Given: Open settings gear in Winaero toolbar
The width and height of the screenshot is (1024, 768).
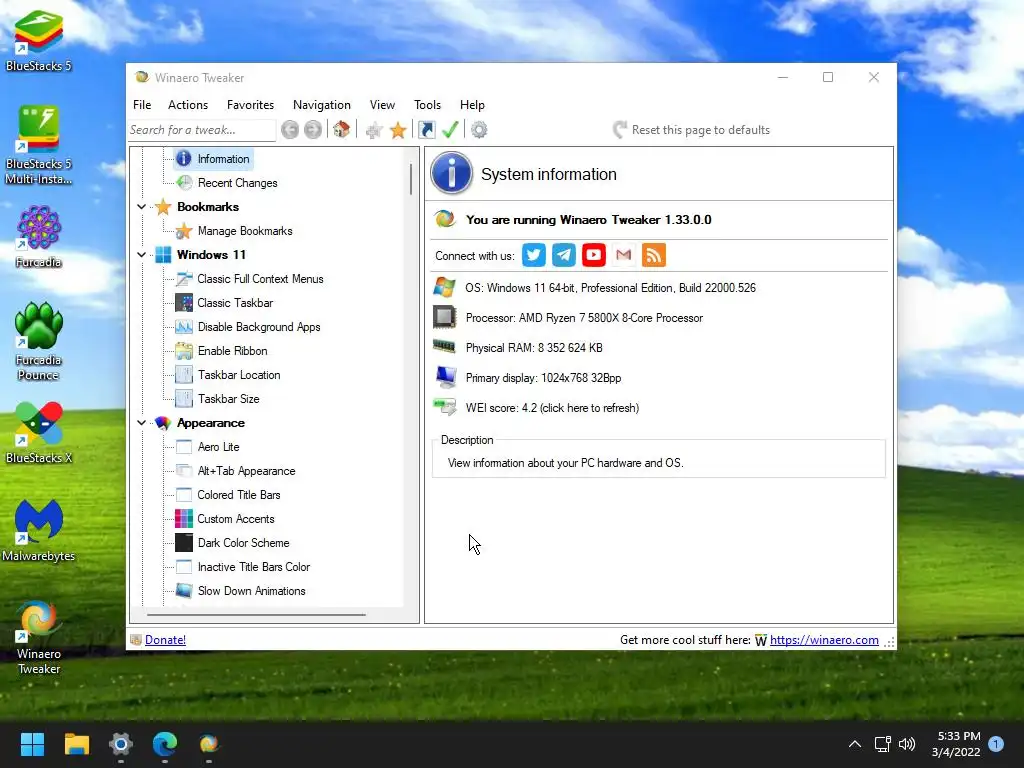Looking at the screenshot, I should 479,130.
